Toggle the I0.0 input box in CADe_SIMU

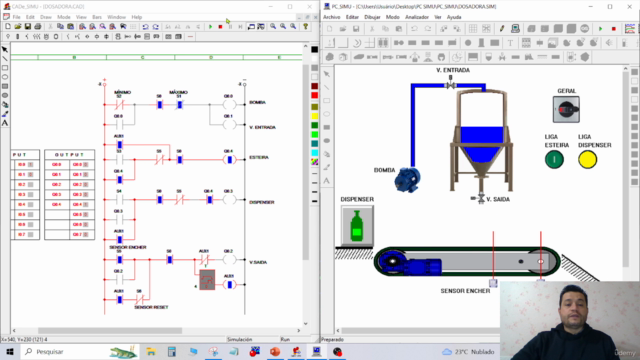30,165
